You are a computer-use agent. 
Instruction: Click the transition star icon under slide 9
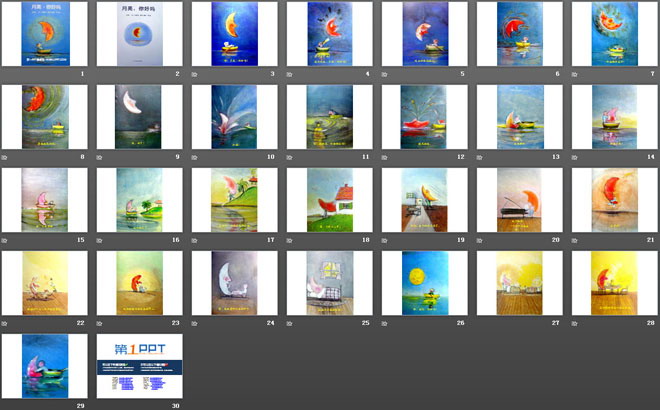(x=99, y=157)
